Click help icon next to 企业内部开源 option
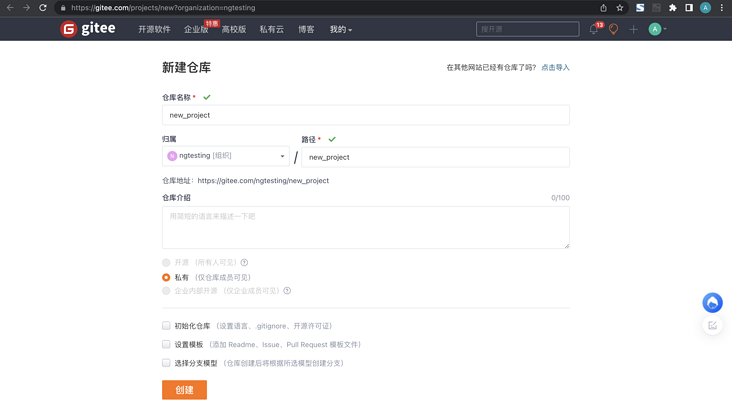732x407 pixels. coord(287,291)
